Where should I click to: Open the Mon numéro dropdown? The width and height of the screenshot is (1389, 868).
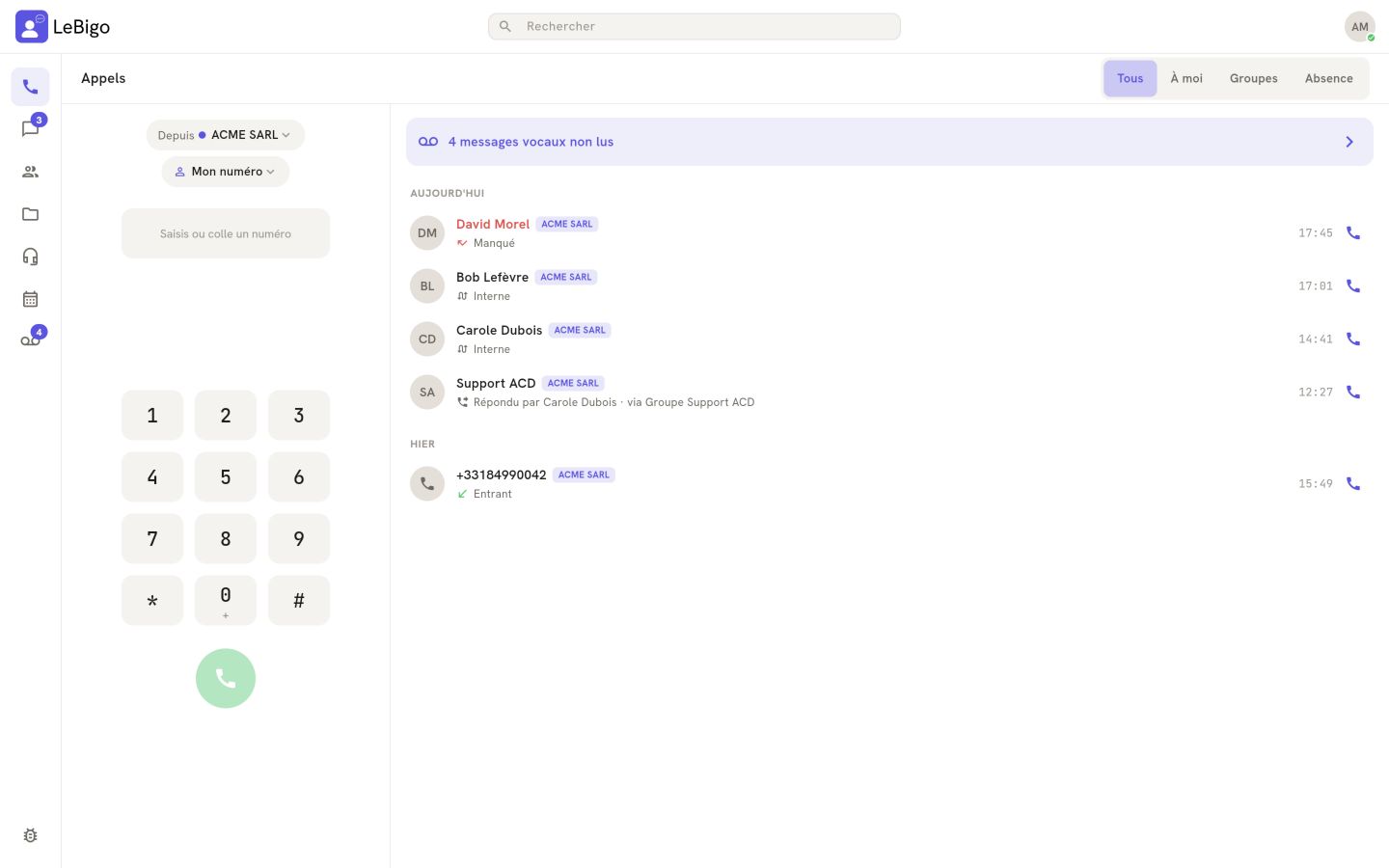pos(226,172)
